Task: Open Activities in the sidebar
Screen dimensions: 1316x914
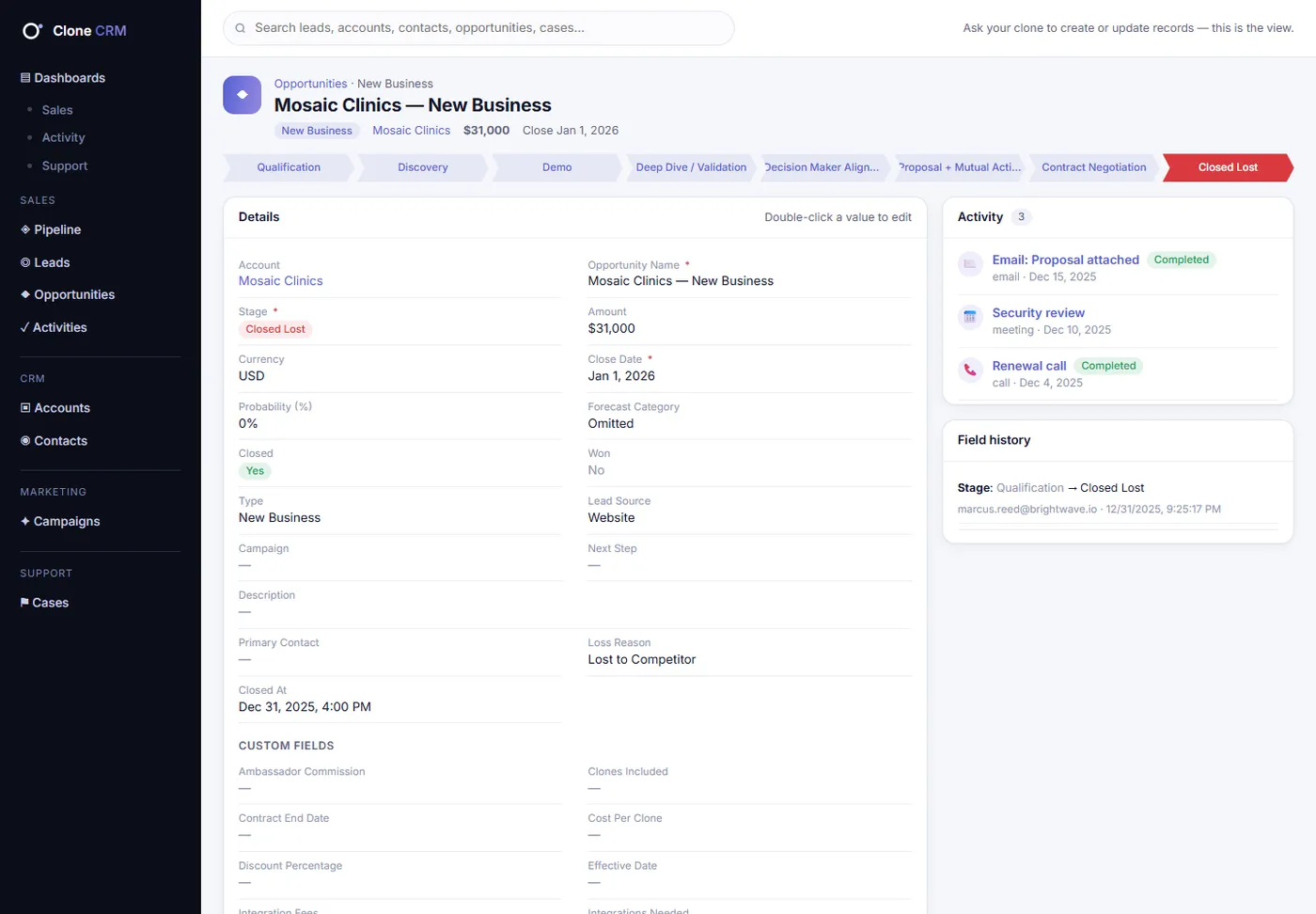Action: (54, 327)
